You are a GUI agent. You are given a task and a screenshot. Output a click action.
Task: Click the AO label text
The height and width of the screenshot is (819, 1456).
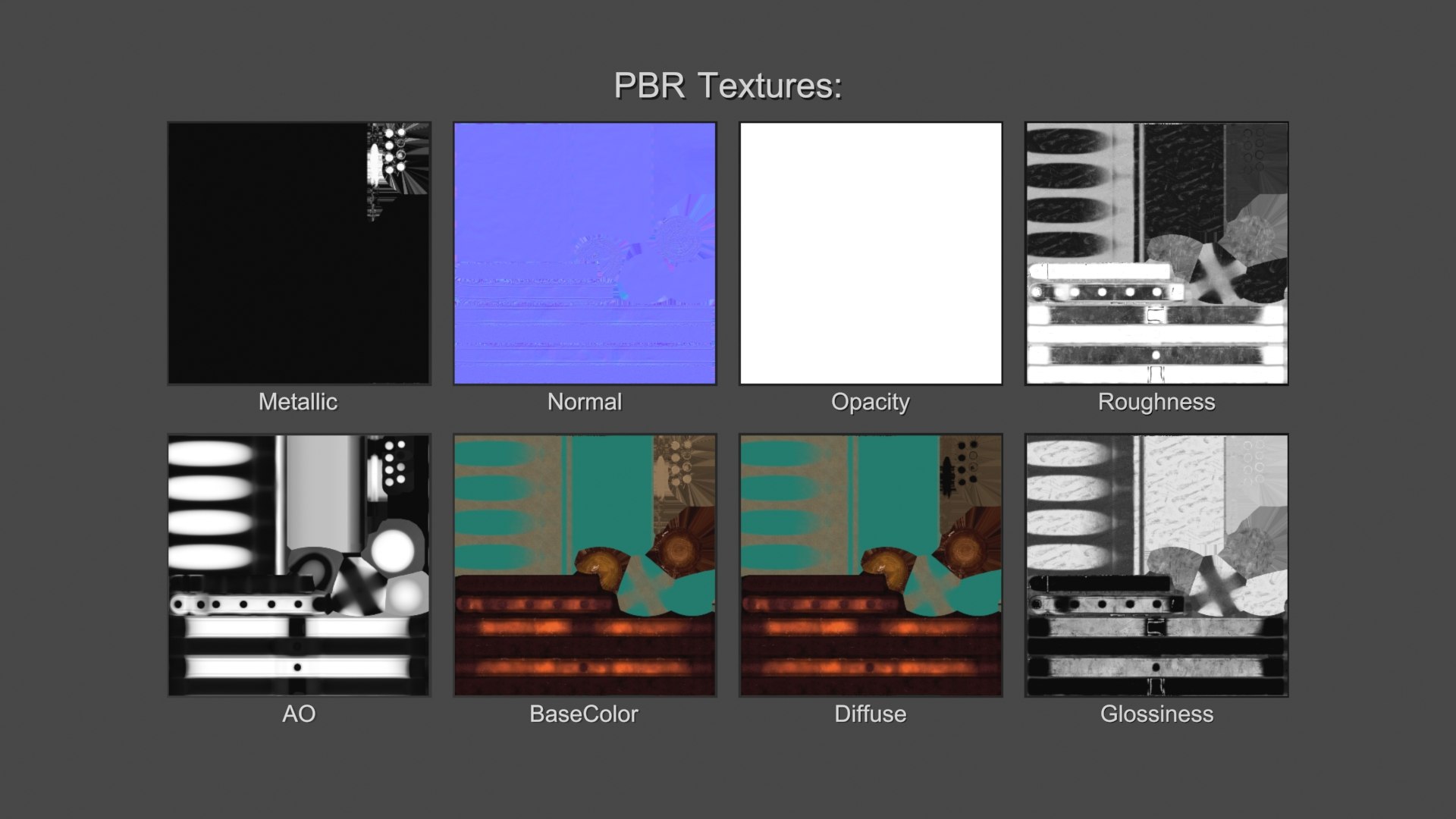(x=299, y=714)
